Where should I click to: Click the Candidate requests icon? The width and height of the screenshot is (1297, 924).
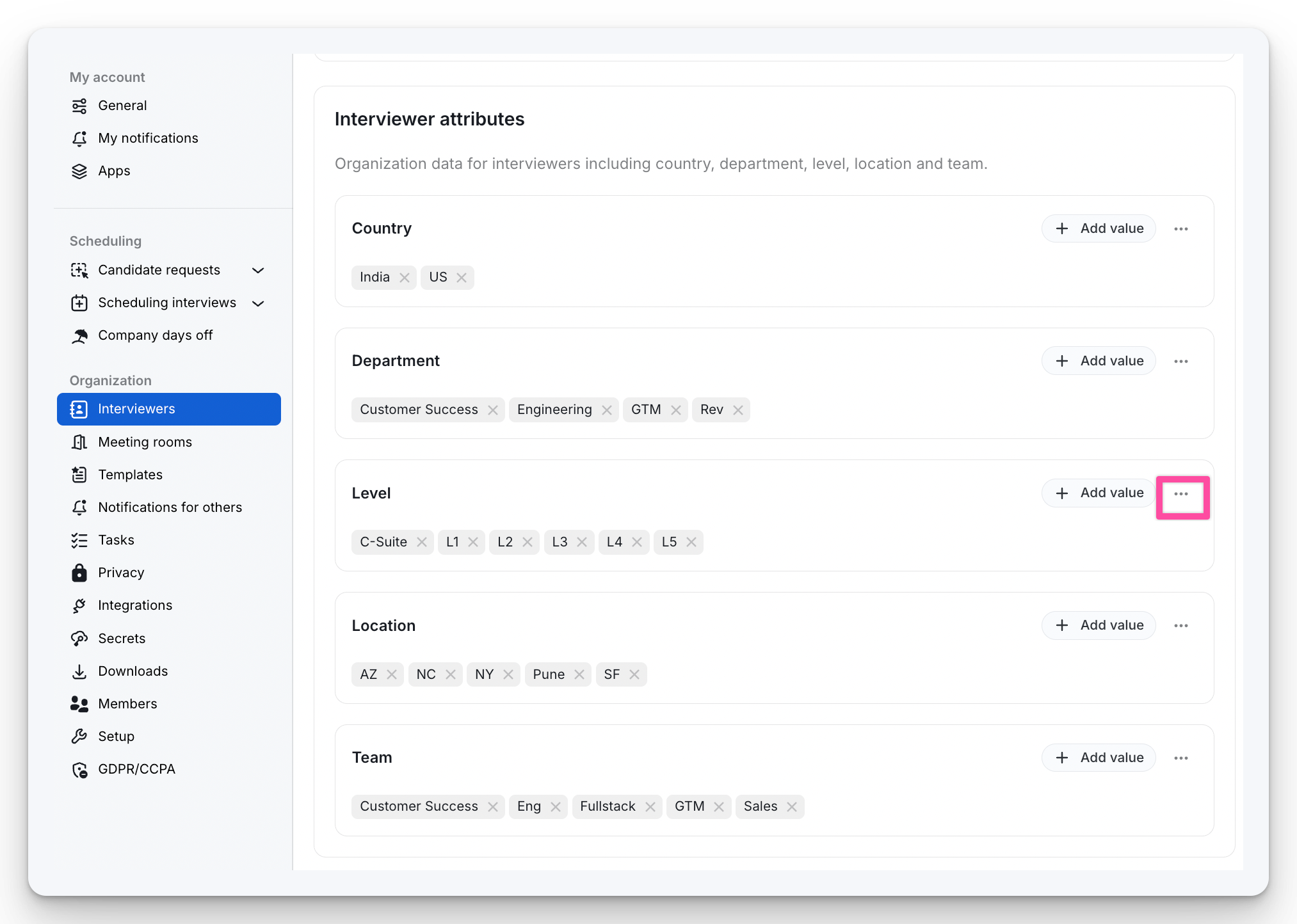point(79,270)
